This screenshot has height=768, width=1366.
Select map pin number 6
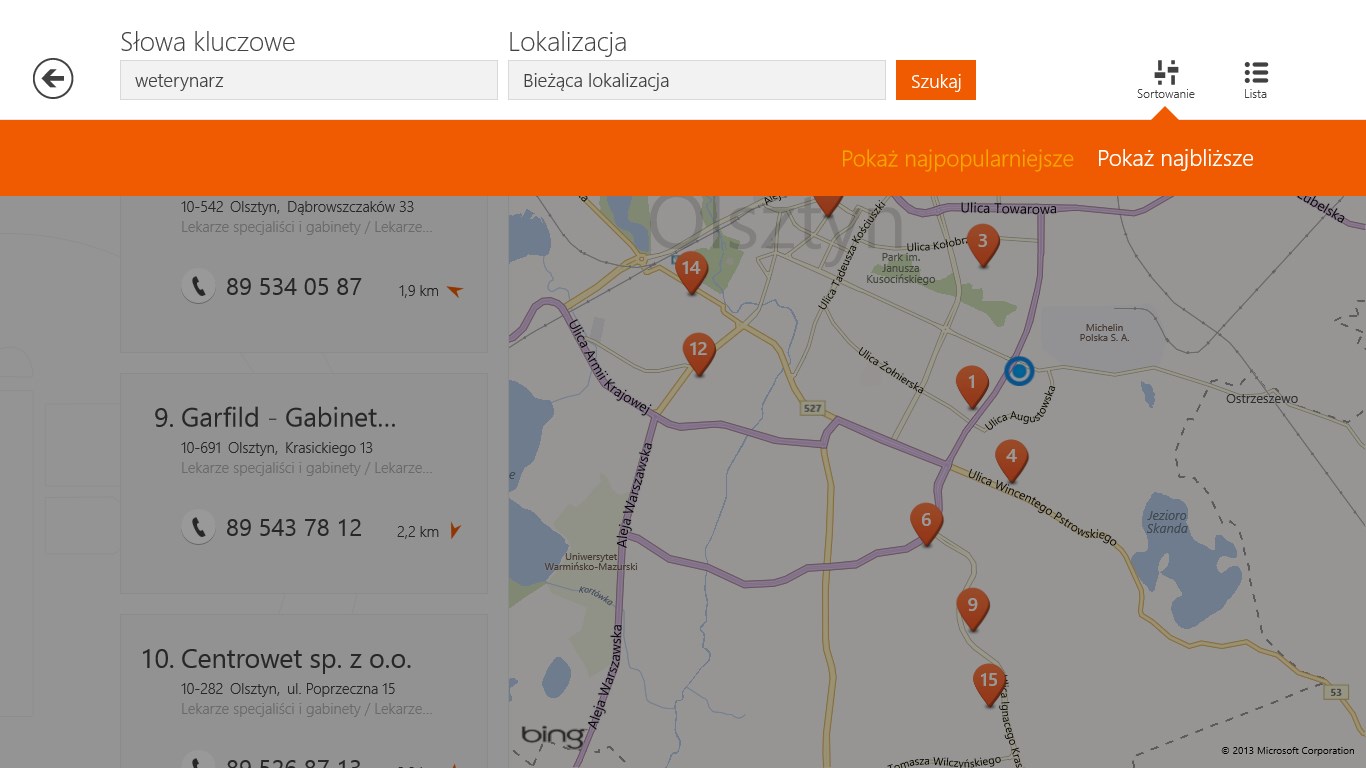coord(925,520)
